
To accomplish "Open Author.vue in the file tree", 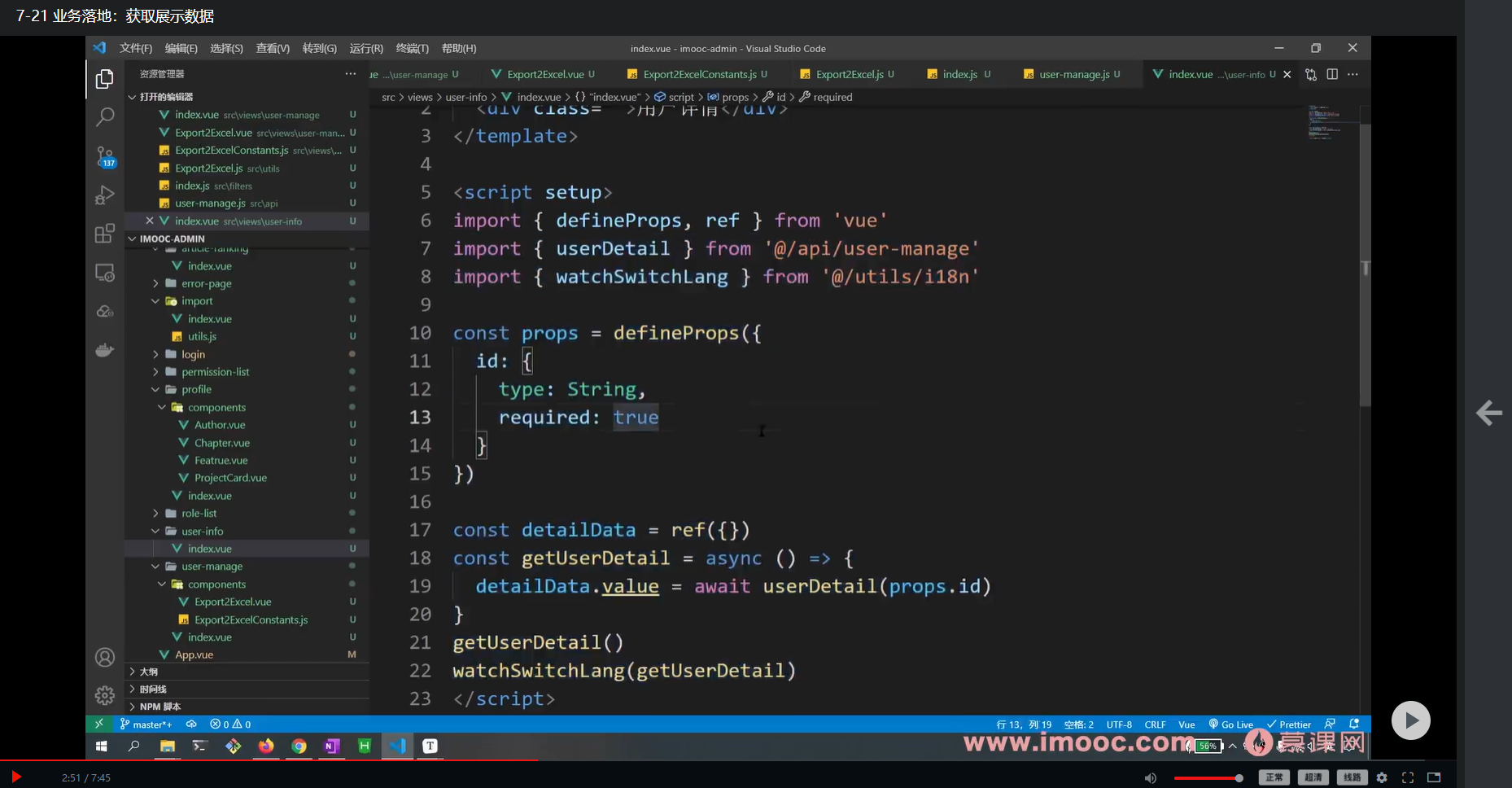I will [247, 425].
